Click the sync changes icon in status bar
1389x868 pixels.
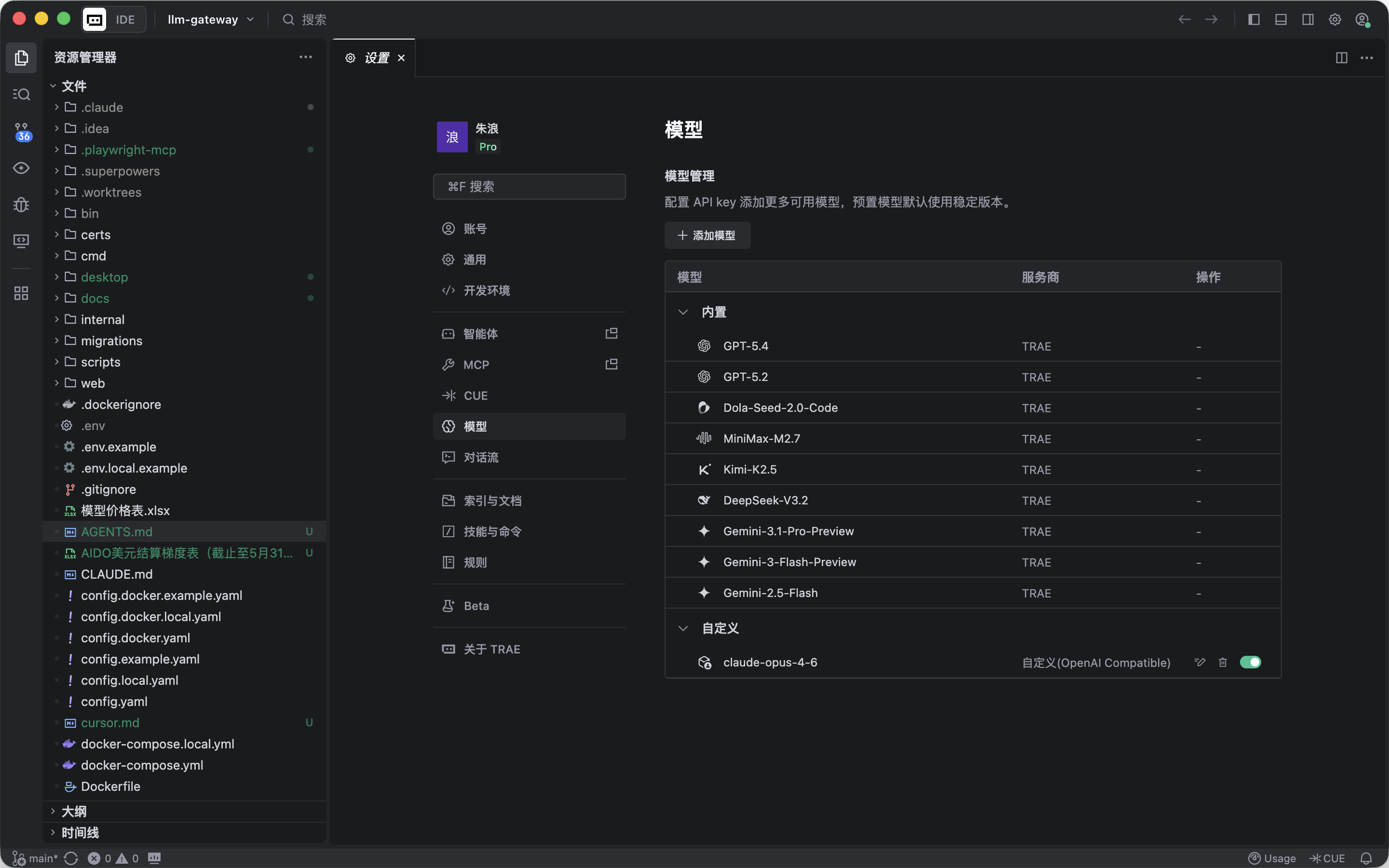[x=71, y=858]
